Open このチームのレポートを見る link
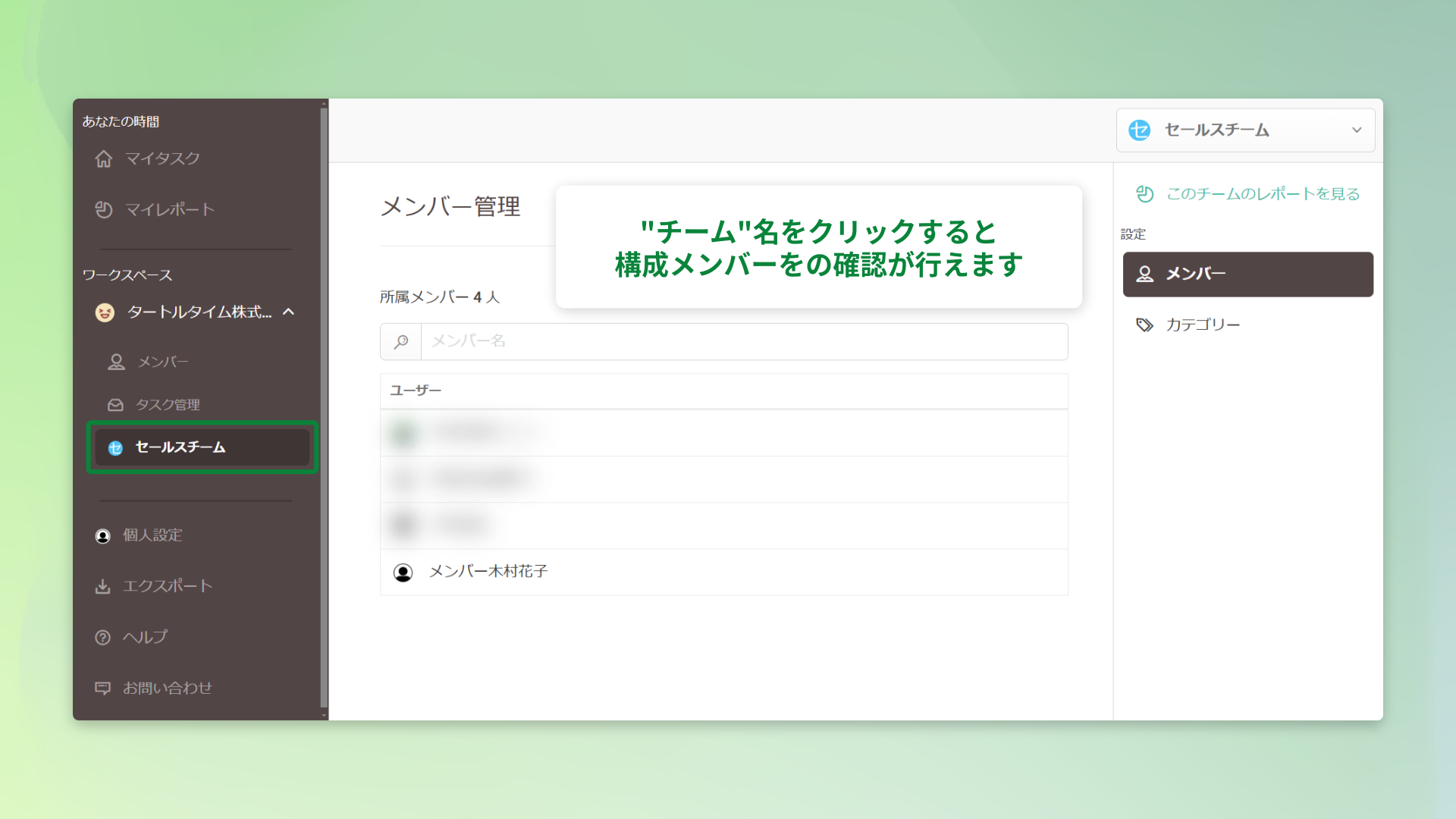The height and width of the screenshot is (819, 1456). 1263,194
